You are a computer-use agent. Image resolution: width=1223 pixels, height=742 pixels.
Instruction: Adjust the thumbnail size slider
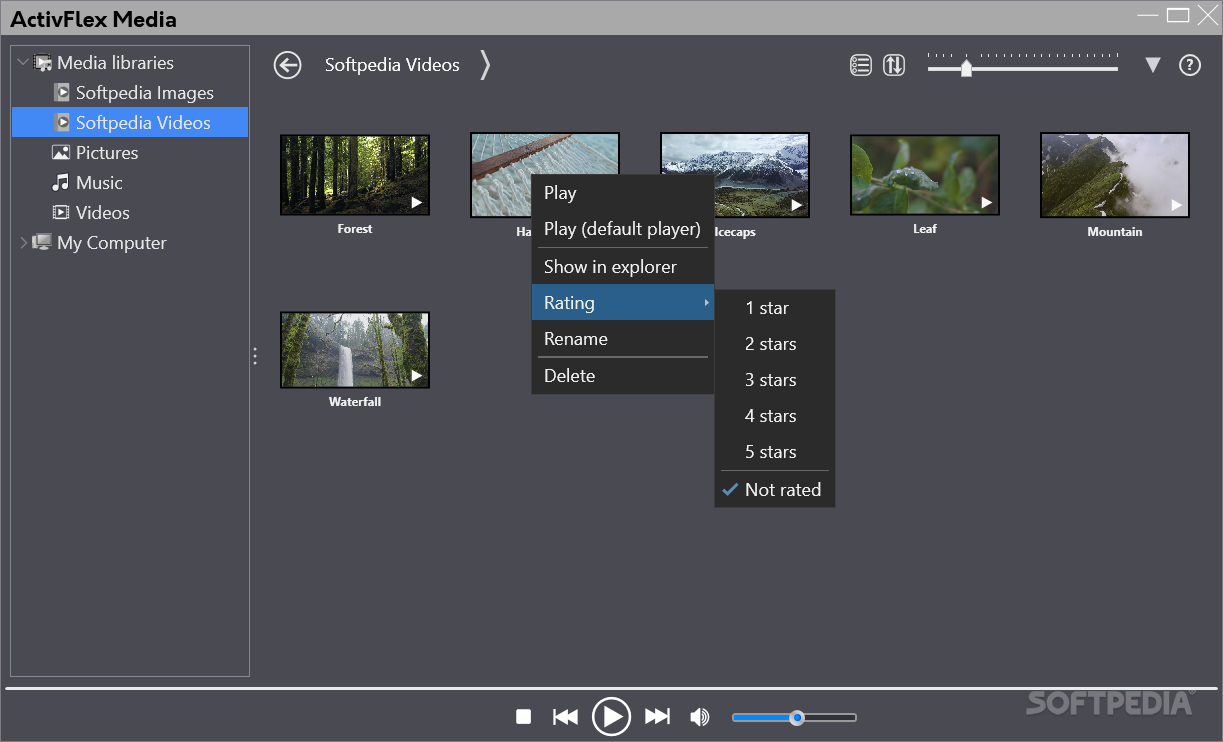click(1022, 65)
